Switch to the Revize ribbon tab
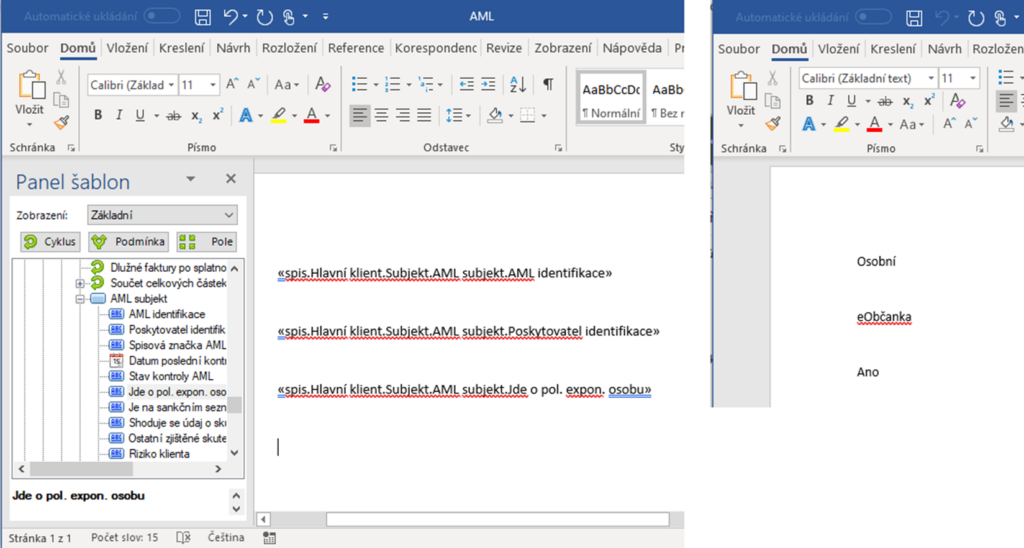 tap(505, 48)
